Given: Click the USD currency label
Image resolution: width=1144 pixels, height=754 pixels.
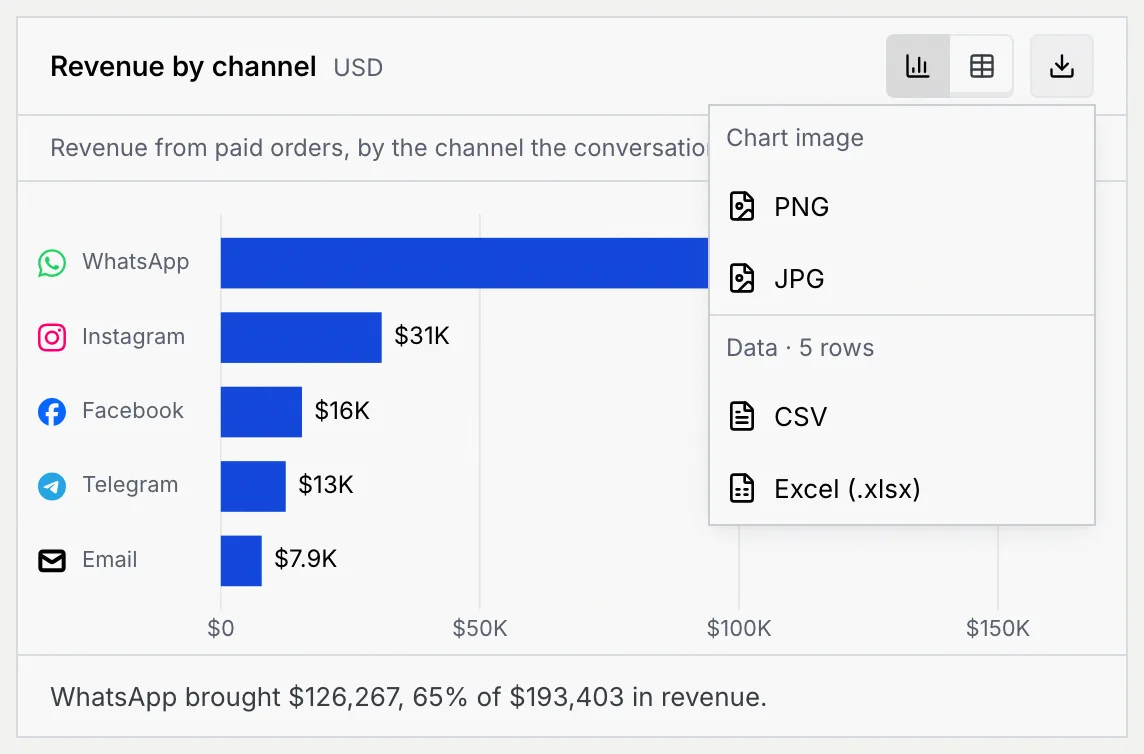Looking at the screenshot, I should point(358,67).
